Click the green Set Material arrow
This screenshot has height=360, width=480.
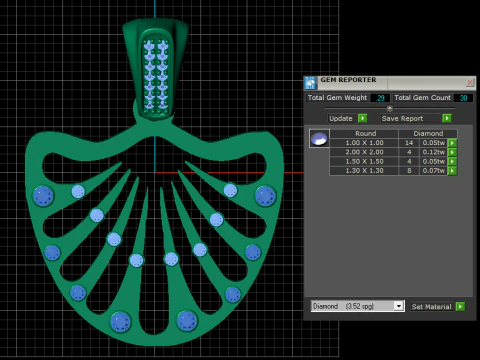pyautogui.click(x=460, y=306)
